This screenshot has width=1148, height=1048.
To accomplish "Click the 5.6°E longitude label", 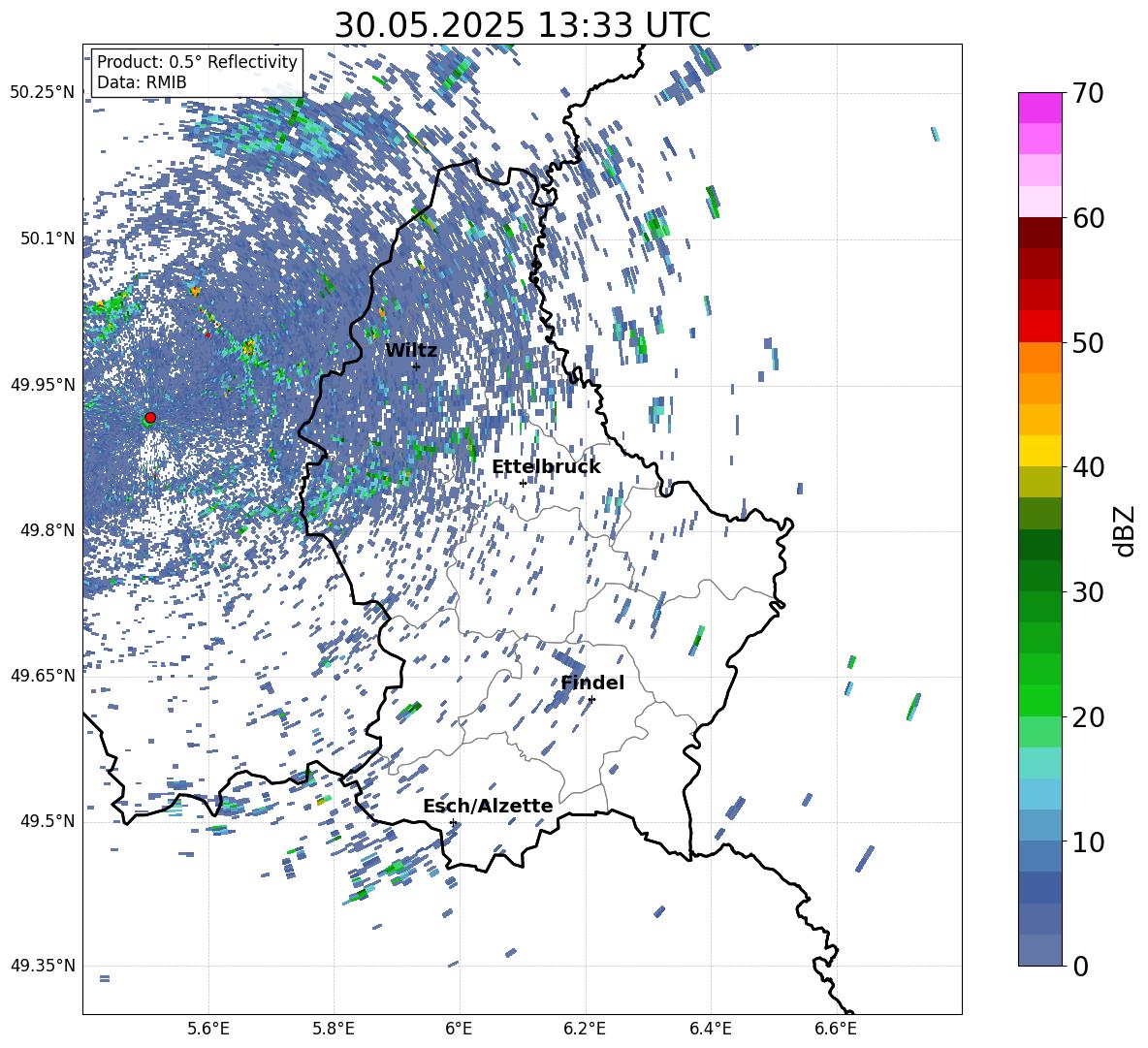I will 208,1030.
